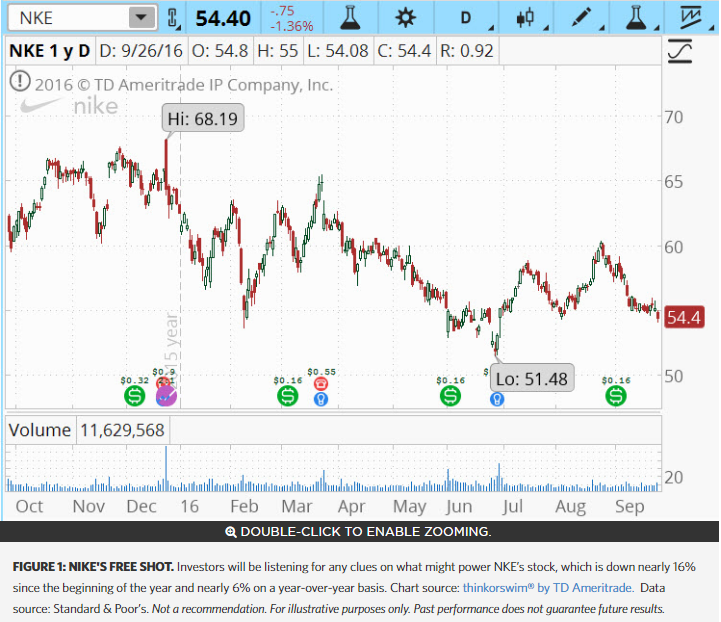
Task: Click the 'H: 55' high value
Action: (x=278, y=51)
